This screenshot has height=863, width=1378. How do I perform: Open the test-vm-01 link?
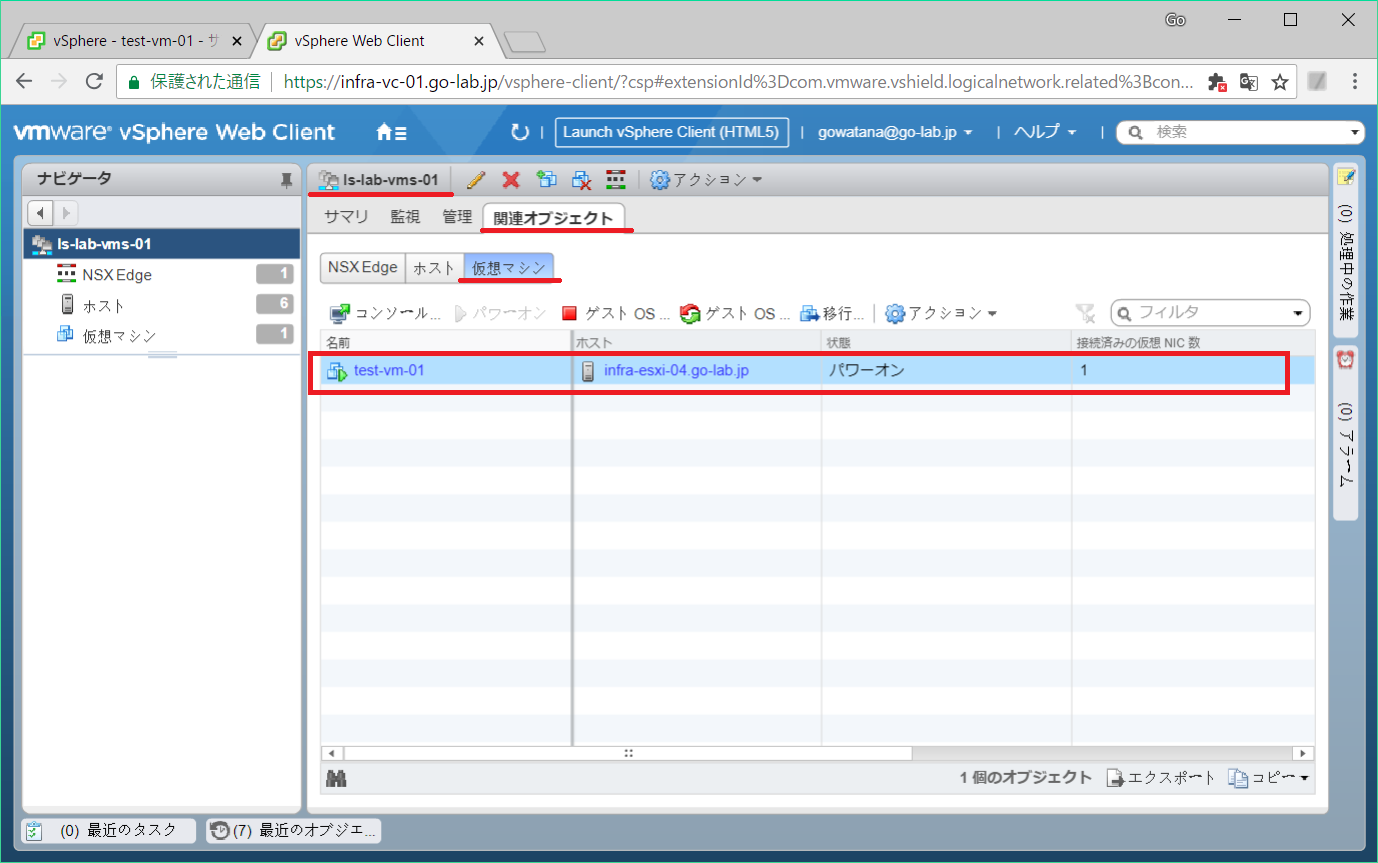(x=389, y=371)
